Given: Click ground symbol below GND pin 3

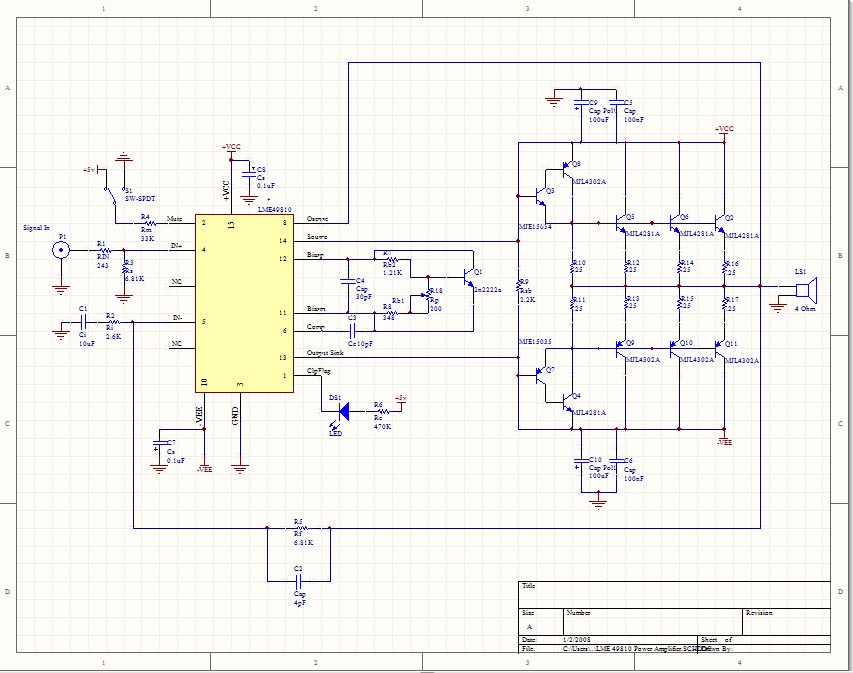Looking at the screenshot, I should pyautogui.click(x=240, y=468).
